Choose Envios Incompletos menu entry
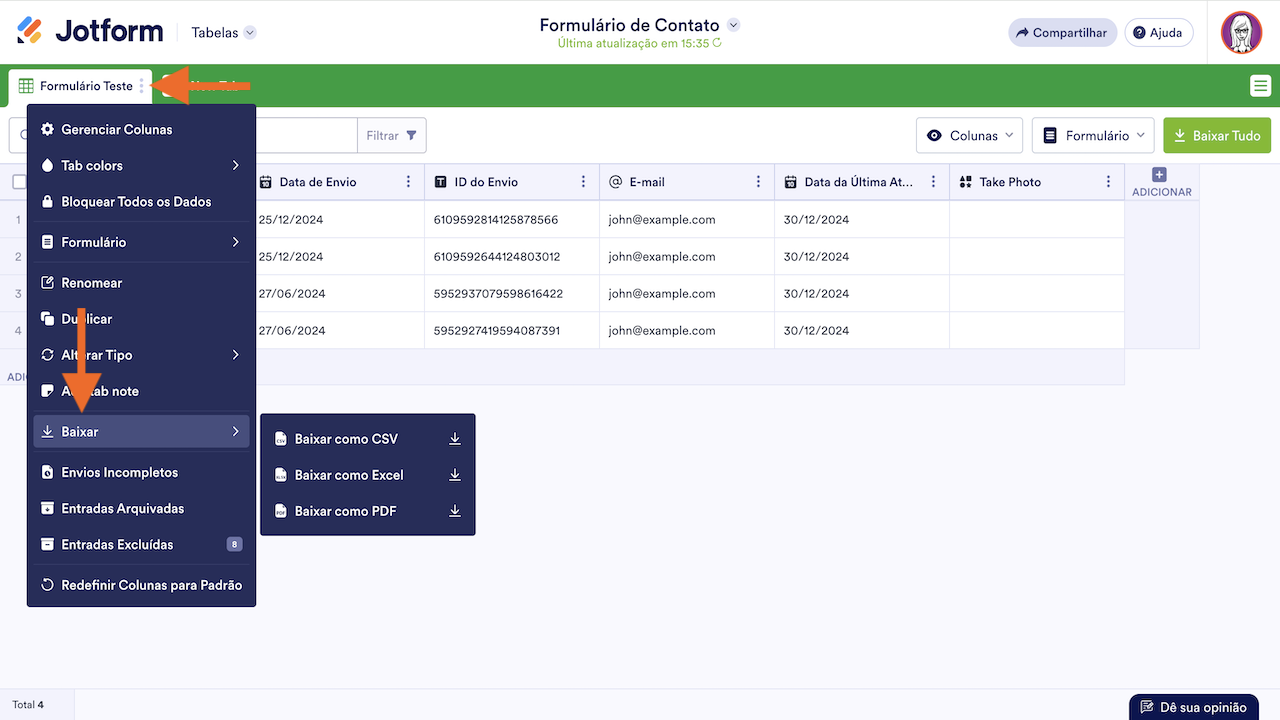Viewport: 1280px width, 720px height. point(141,472)
